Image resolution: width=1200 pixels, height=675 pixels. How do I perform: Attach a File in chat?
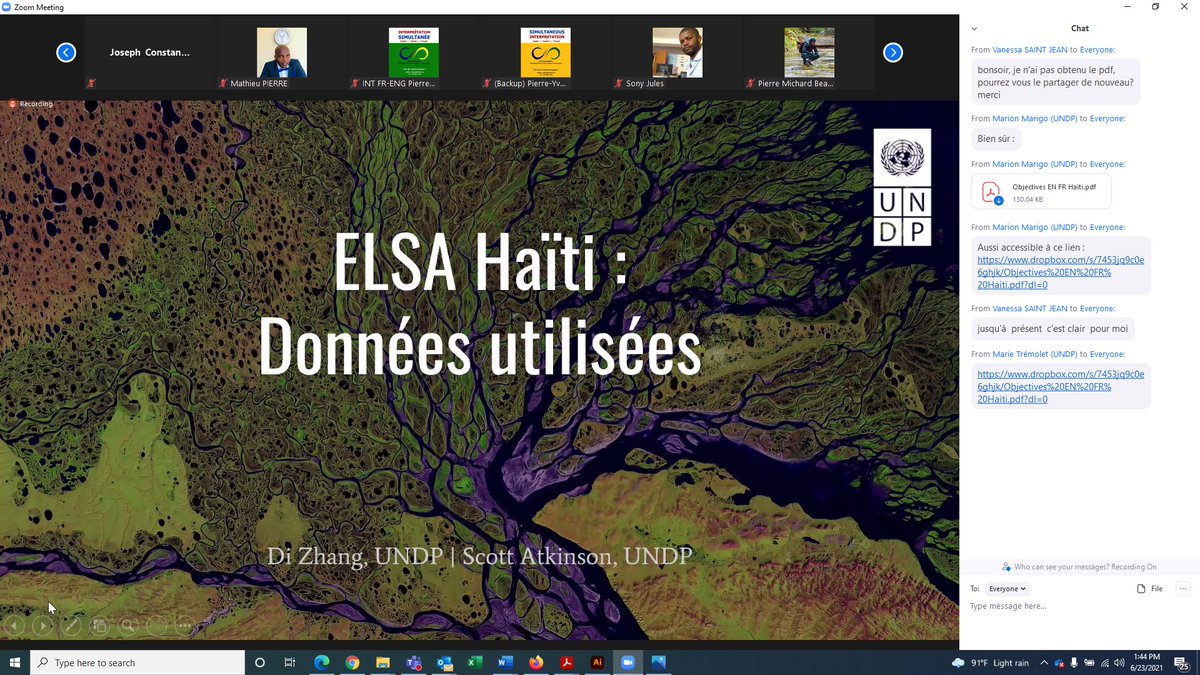point(1150,589)
